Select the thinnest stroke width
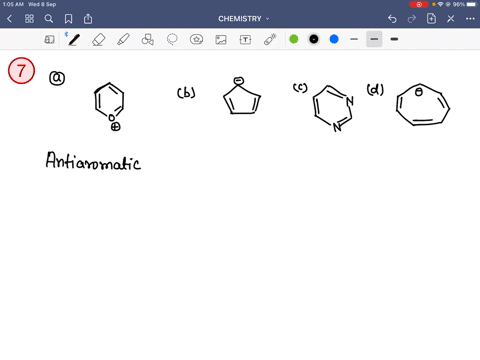 click(x=354, y=39)
